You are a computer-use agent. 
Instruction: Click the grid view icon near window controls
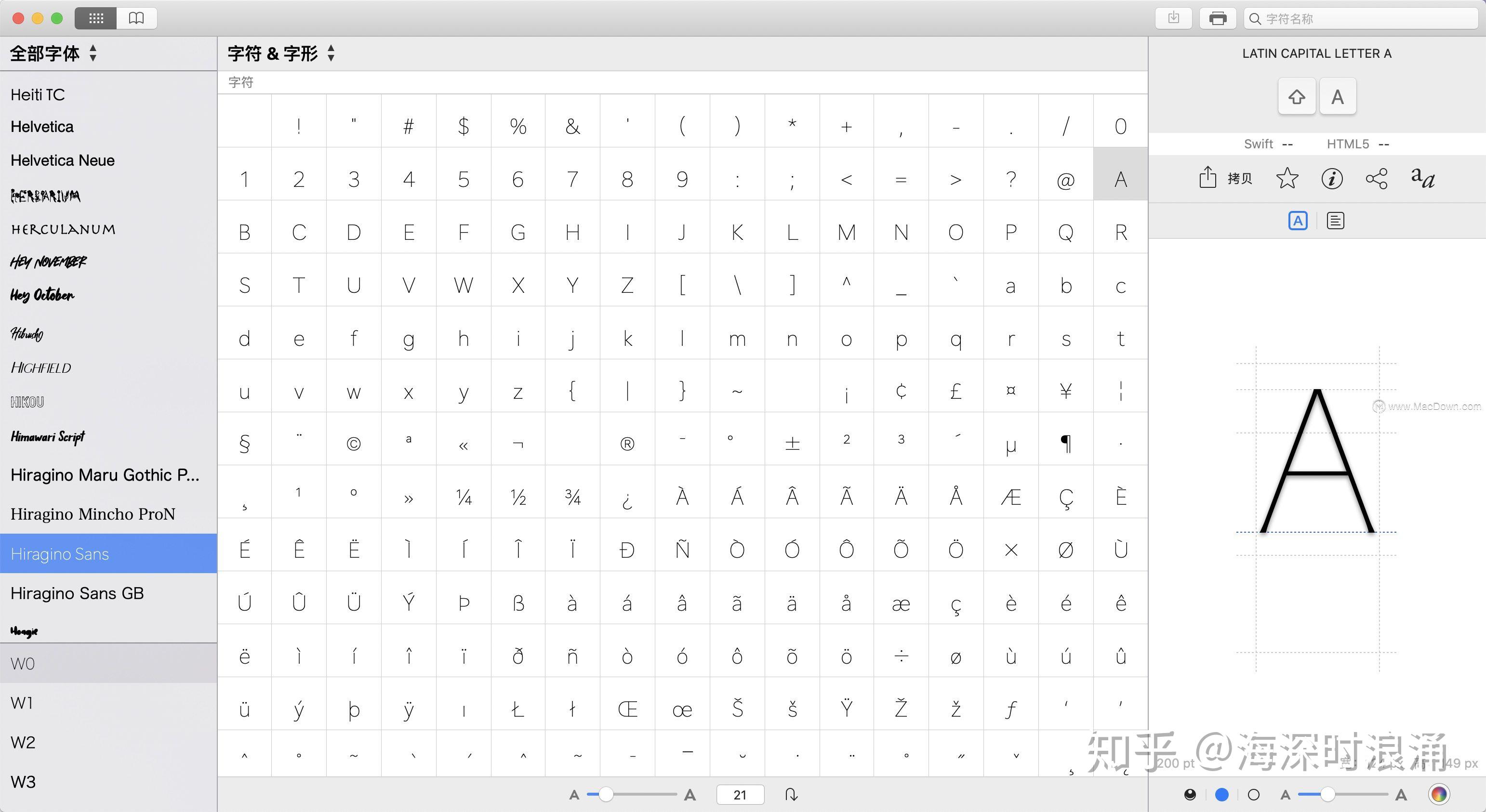[x=96, y=18]
